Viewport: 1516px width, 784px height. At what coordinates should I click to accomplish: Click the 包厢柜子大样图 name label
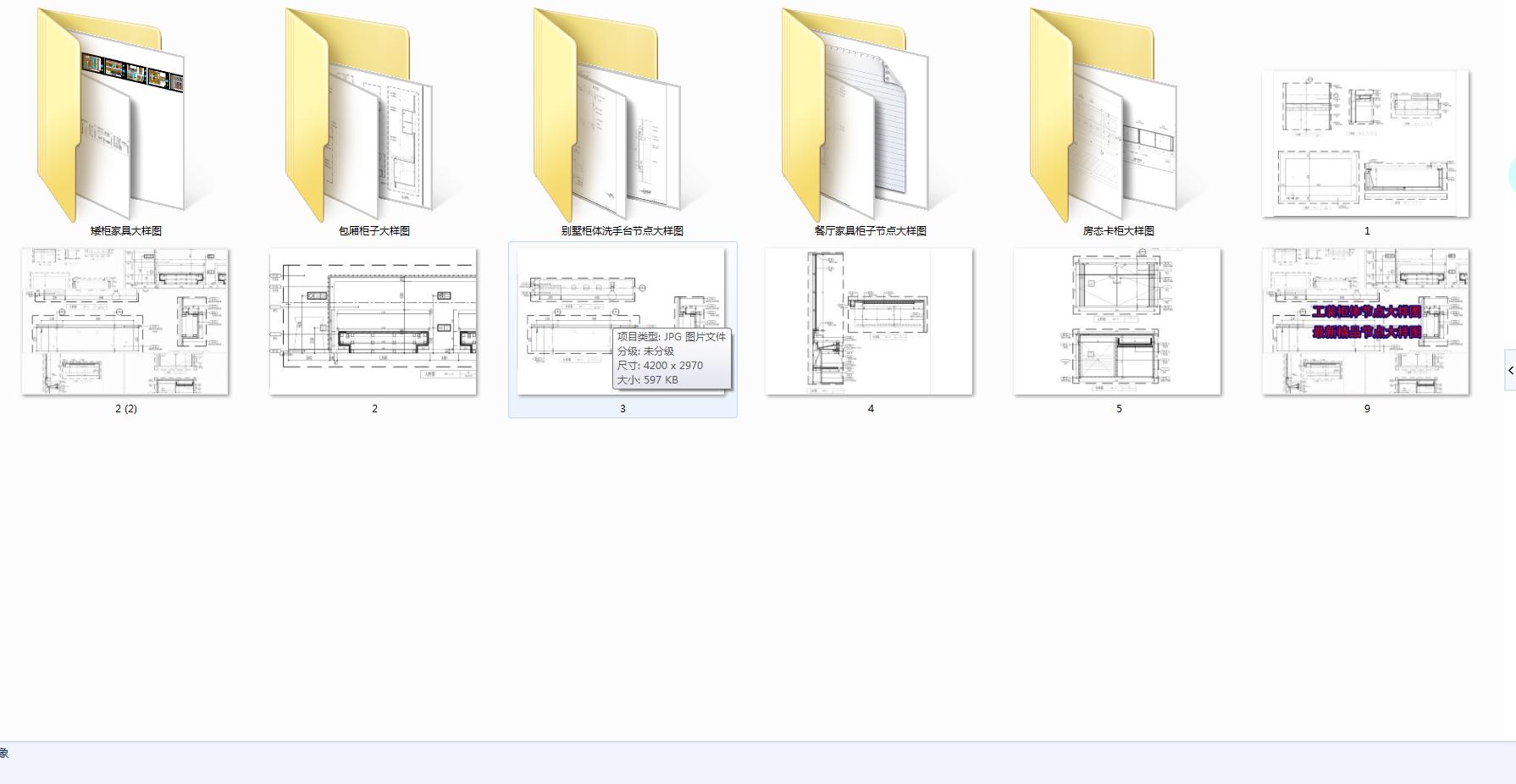(374, 230)
